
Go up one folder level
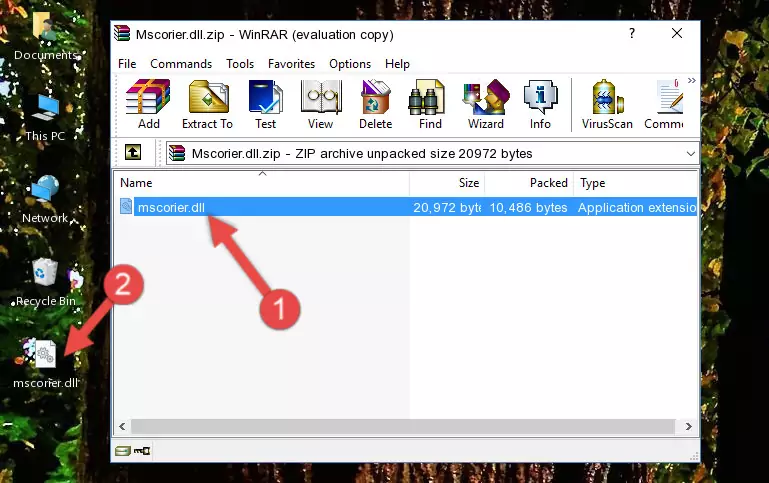pyautogui.click(x=133, y=153)
